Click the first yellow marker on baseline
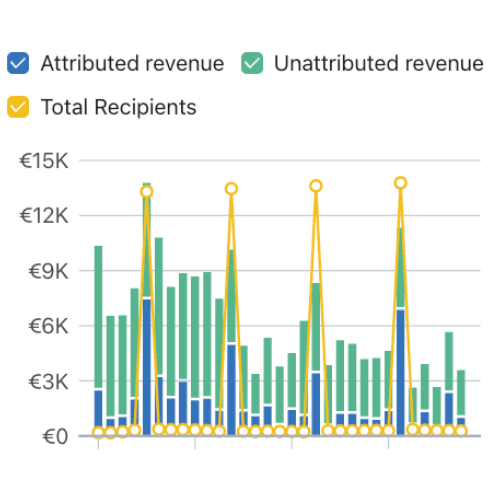The height and width of the screenshot is (500, 500). pos(98,432)
